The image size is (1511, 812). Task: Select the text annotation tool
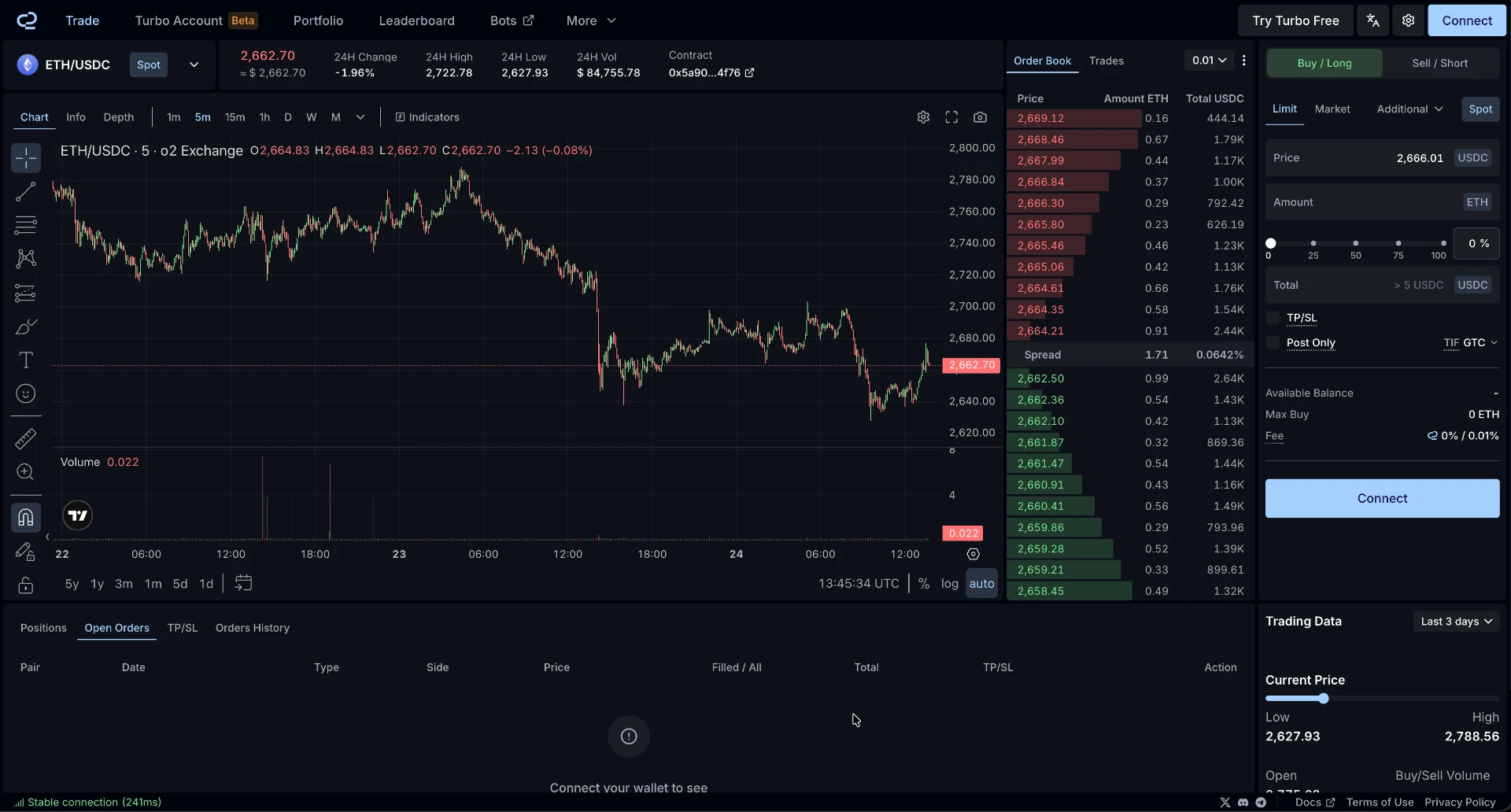point(26,360)
